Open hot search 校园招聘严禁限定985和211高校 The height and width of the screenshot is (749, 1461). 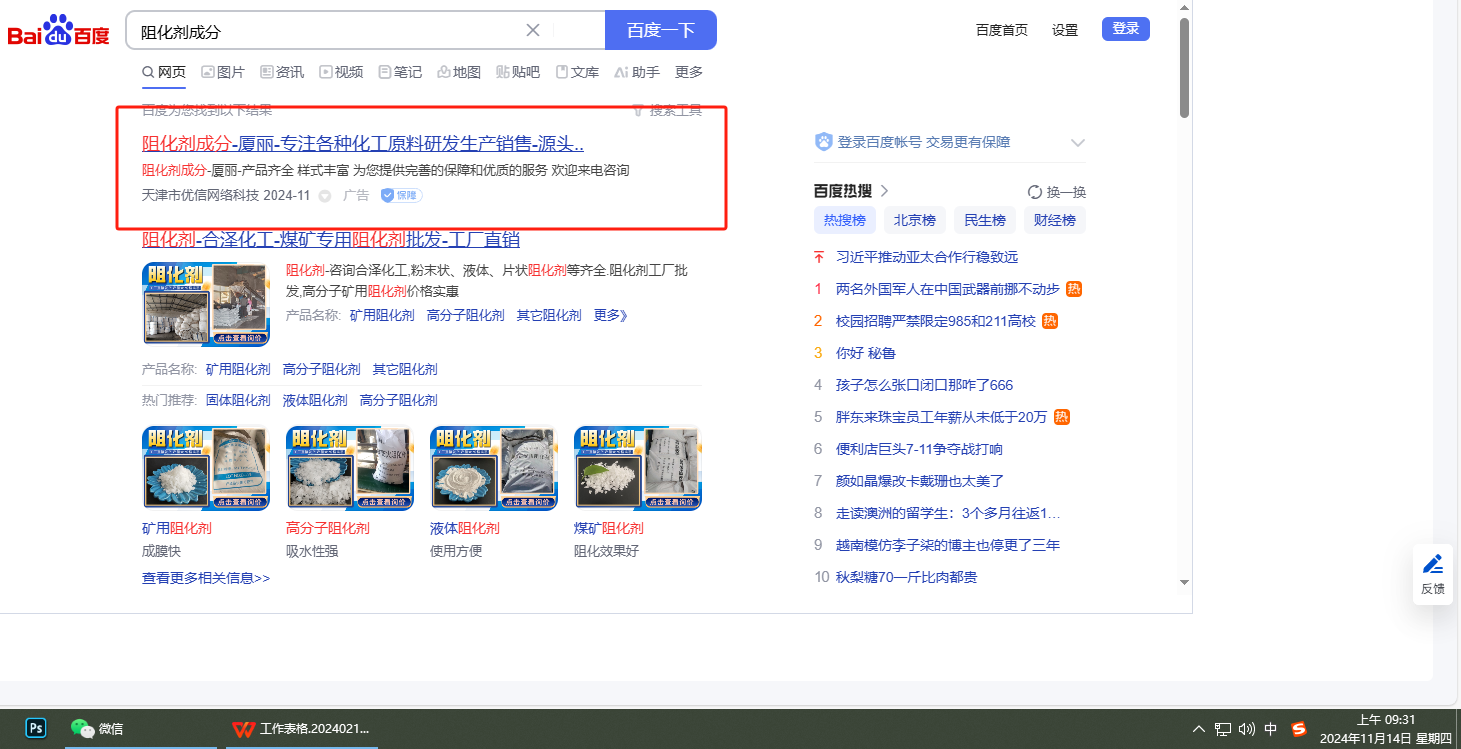pyautogui.click(x=936, y=321)
